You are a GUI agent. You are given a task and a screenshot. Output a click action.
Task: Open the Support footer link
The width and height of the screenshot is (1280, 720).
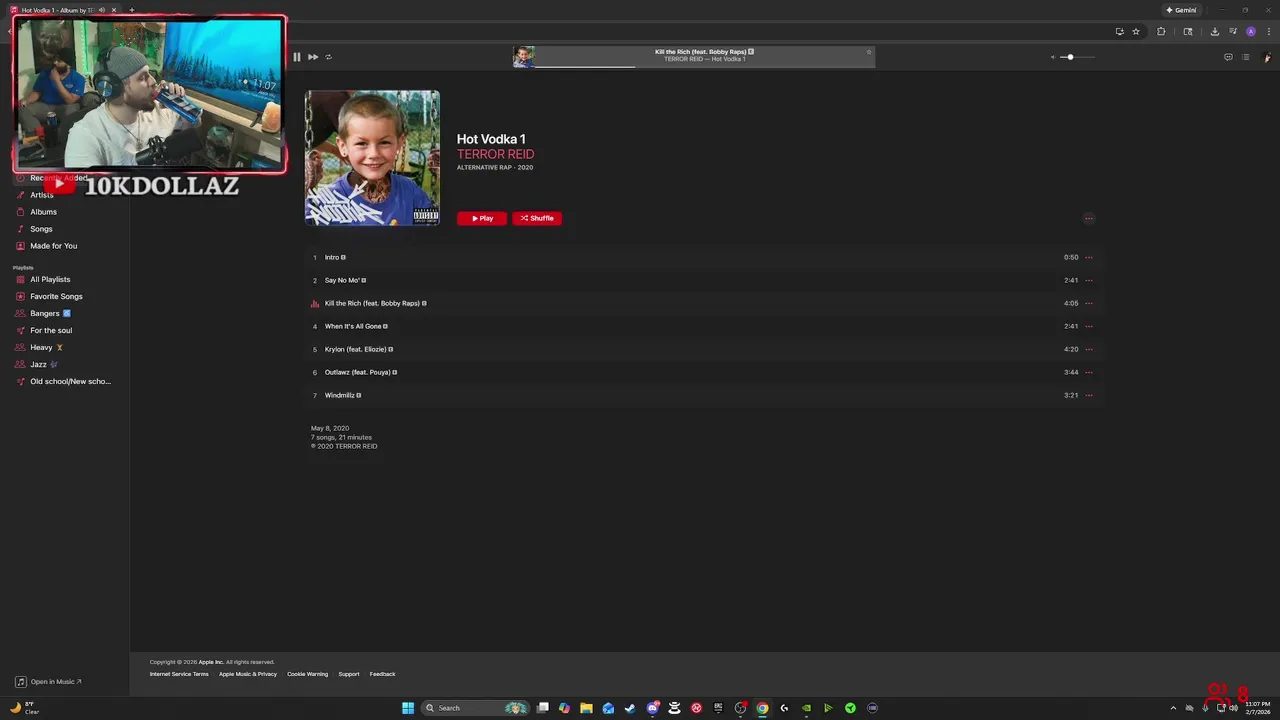(x=348, y=674)
